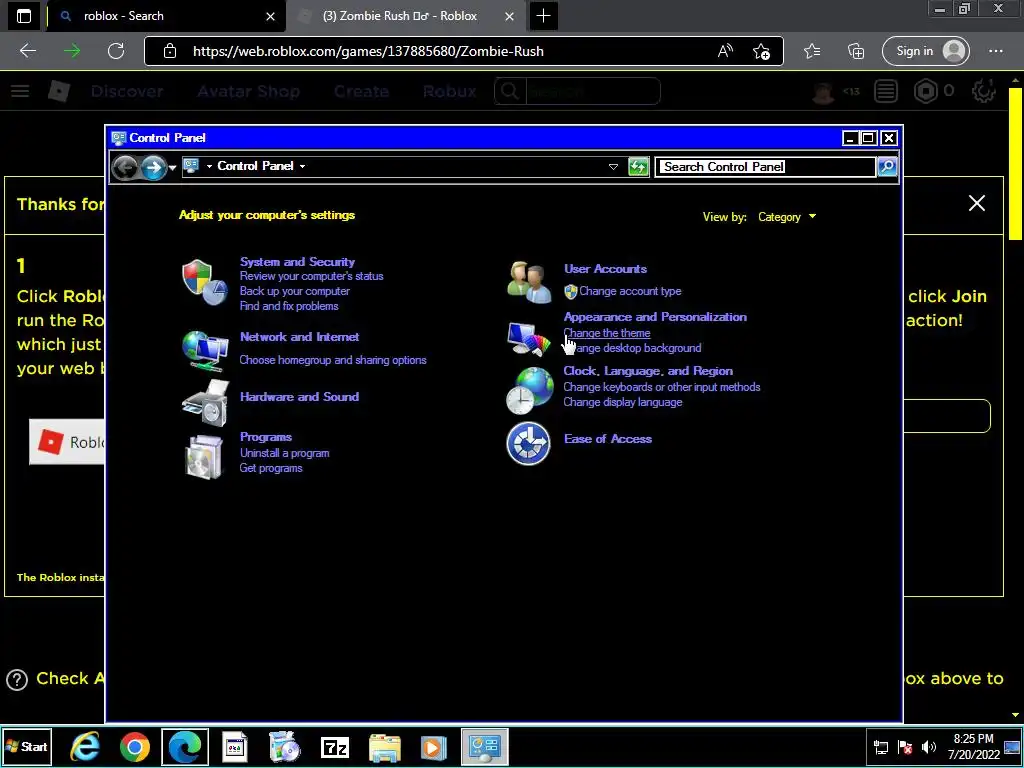Open the Roblox settings gear icon
The height and width of the screenshot is (768, 1024).
pyautogui.click(x=984, y=91)
